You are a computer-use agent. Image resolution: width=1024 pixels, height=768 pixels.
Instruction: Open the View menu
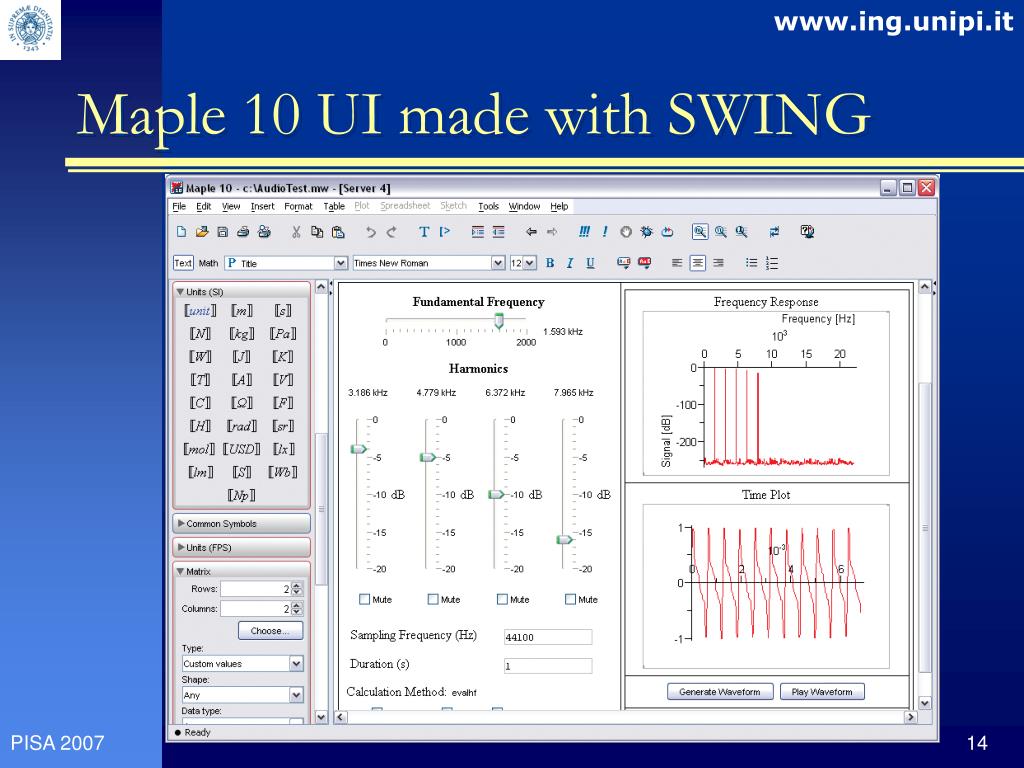coord(231,206)
